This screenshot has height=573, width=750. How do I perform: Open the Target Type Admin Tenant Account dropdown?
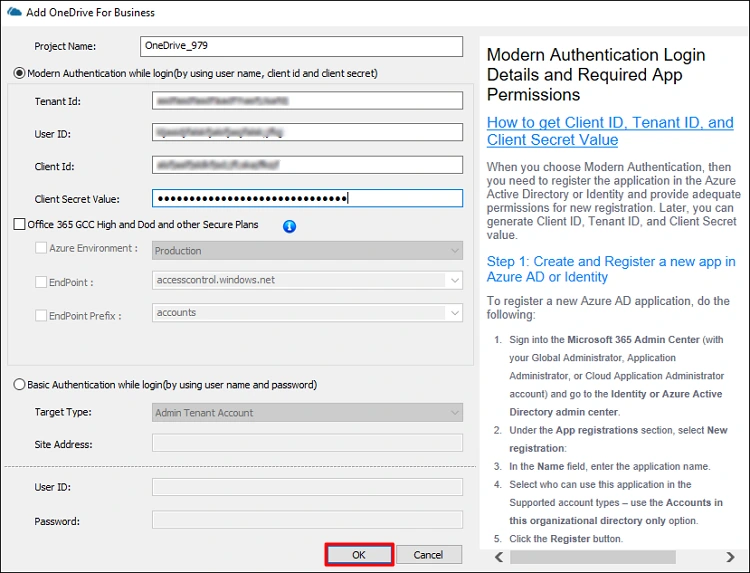[x=307, y=413]
